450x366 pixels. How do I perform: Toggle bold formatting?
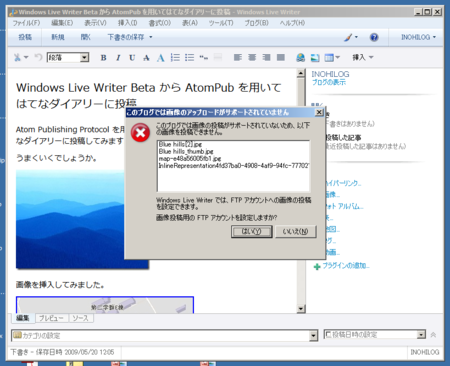pos(103,57)
